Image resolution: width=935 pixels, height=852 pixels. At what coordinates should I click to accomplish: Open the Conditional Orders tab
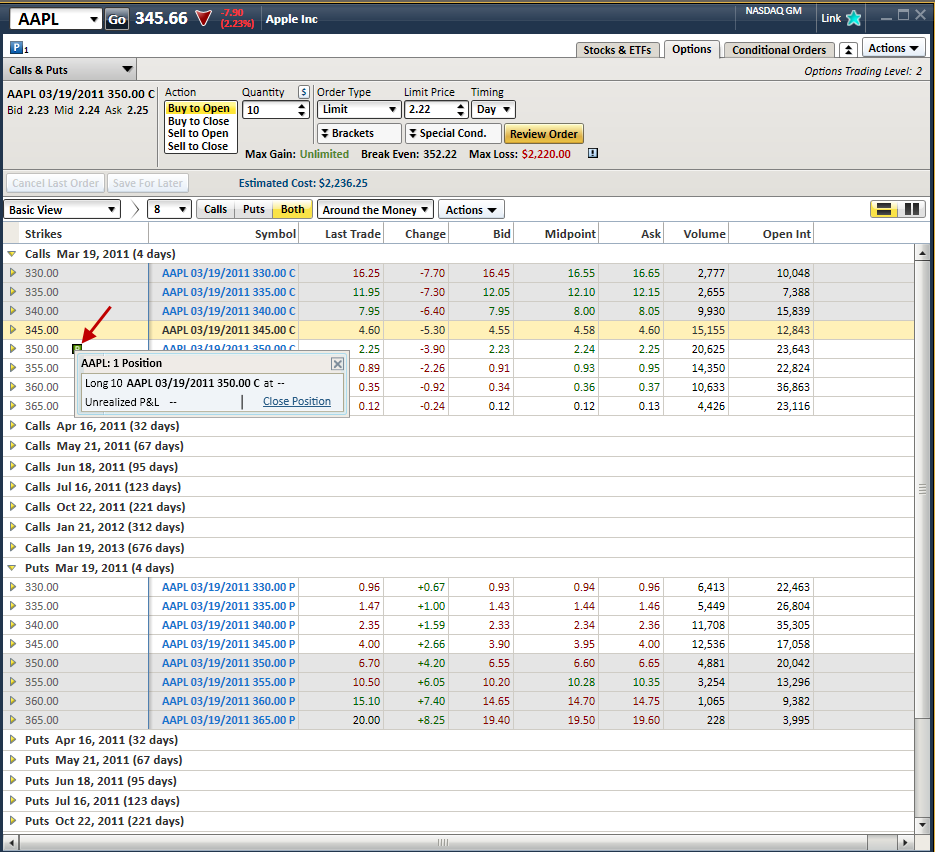(779, 50)
